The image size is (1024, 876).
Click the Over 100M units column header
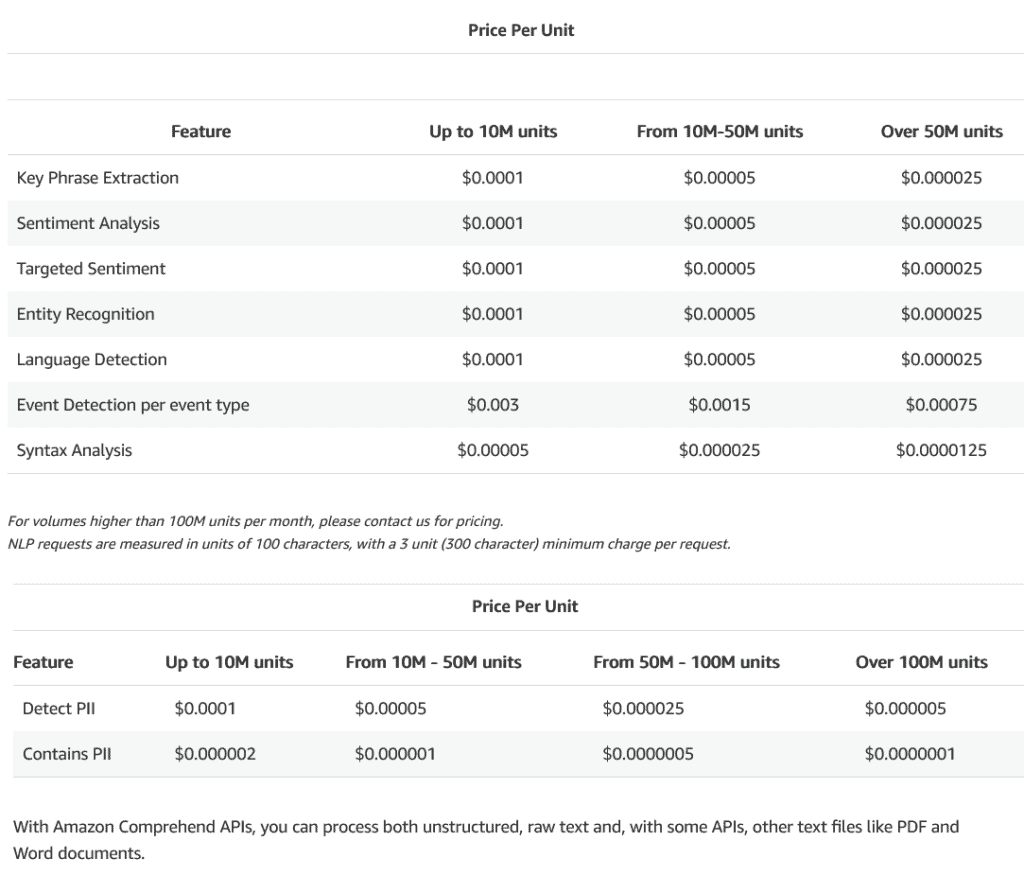coord(921,662)
